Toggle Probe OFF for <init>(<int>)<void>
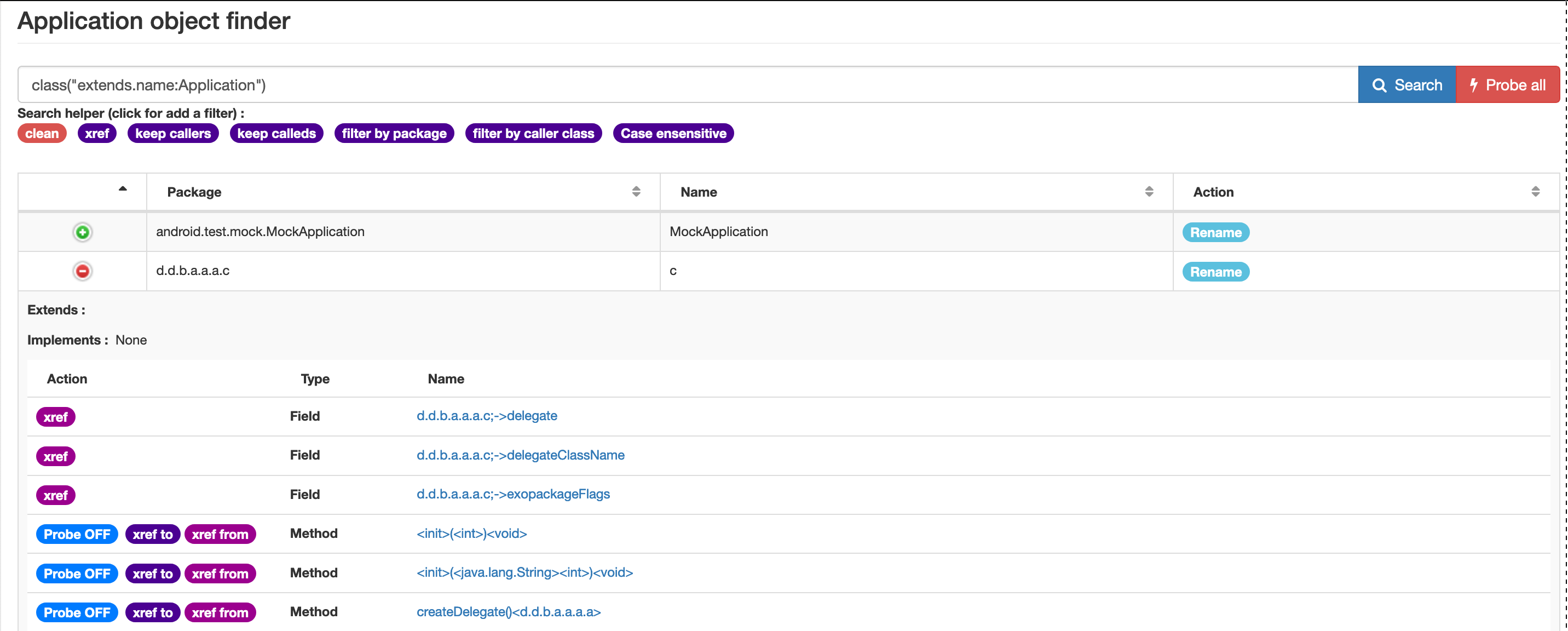1568x631 pixels. (77, 534)
